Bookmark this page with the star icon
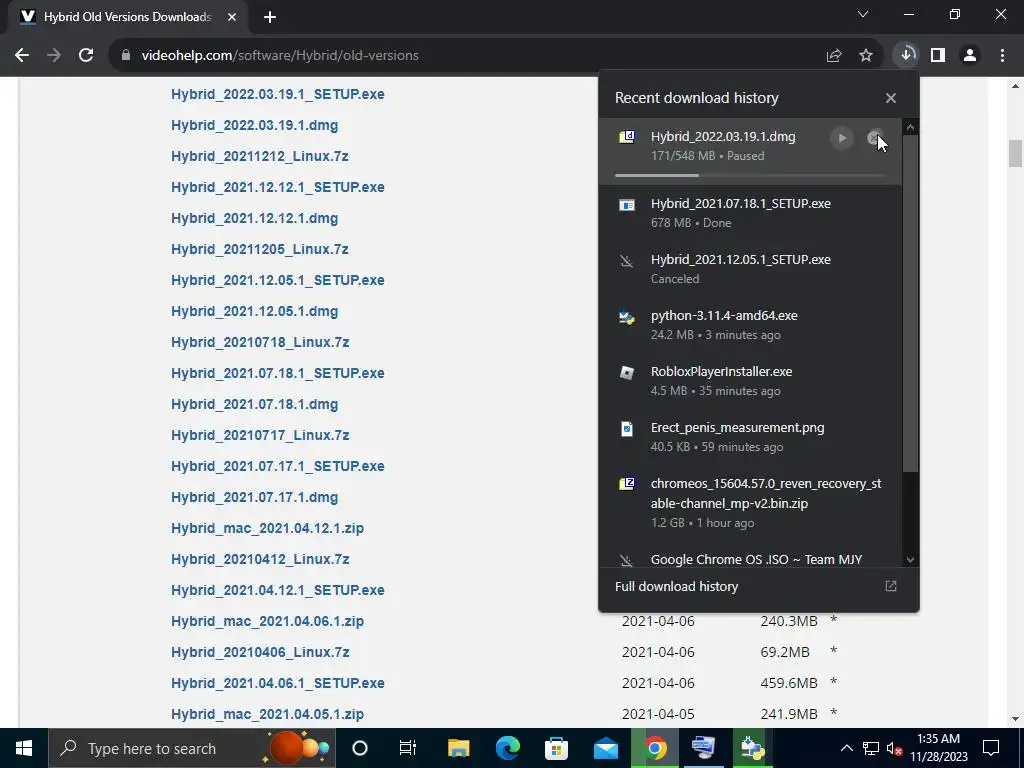 pos(866,56)
